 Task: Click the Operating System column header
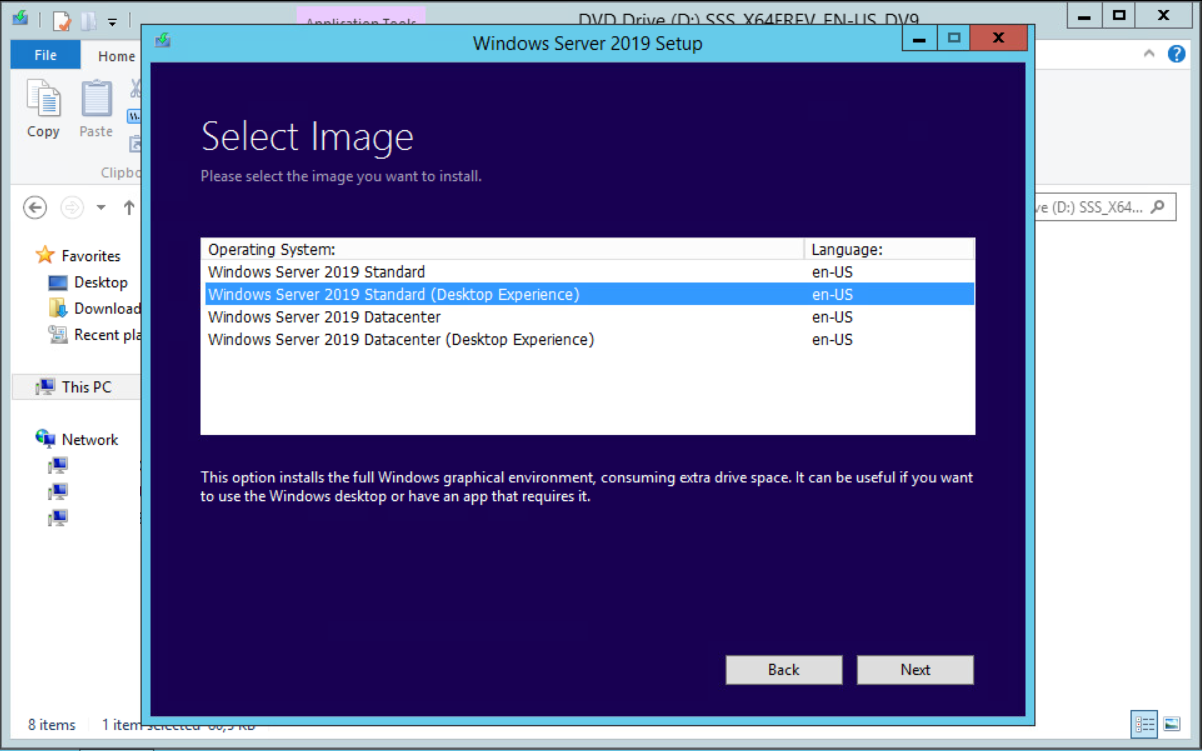503,249
